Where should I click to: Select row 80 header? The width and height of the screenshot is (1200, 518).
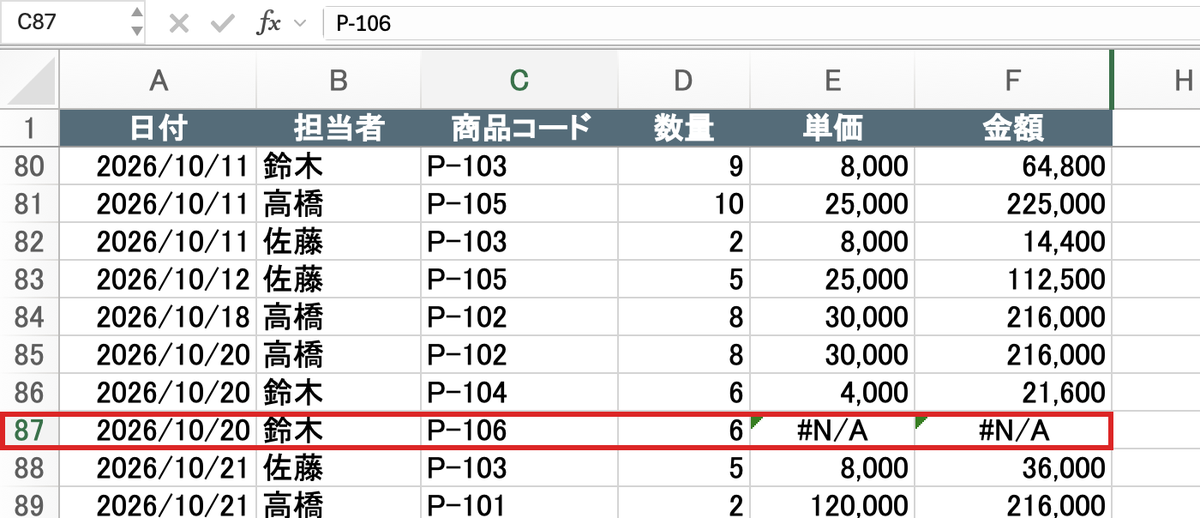tap(30, 165)
